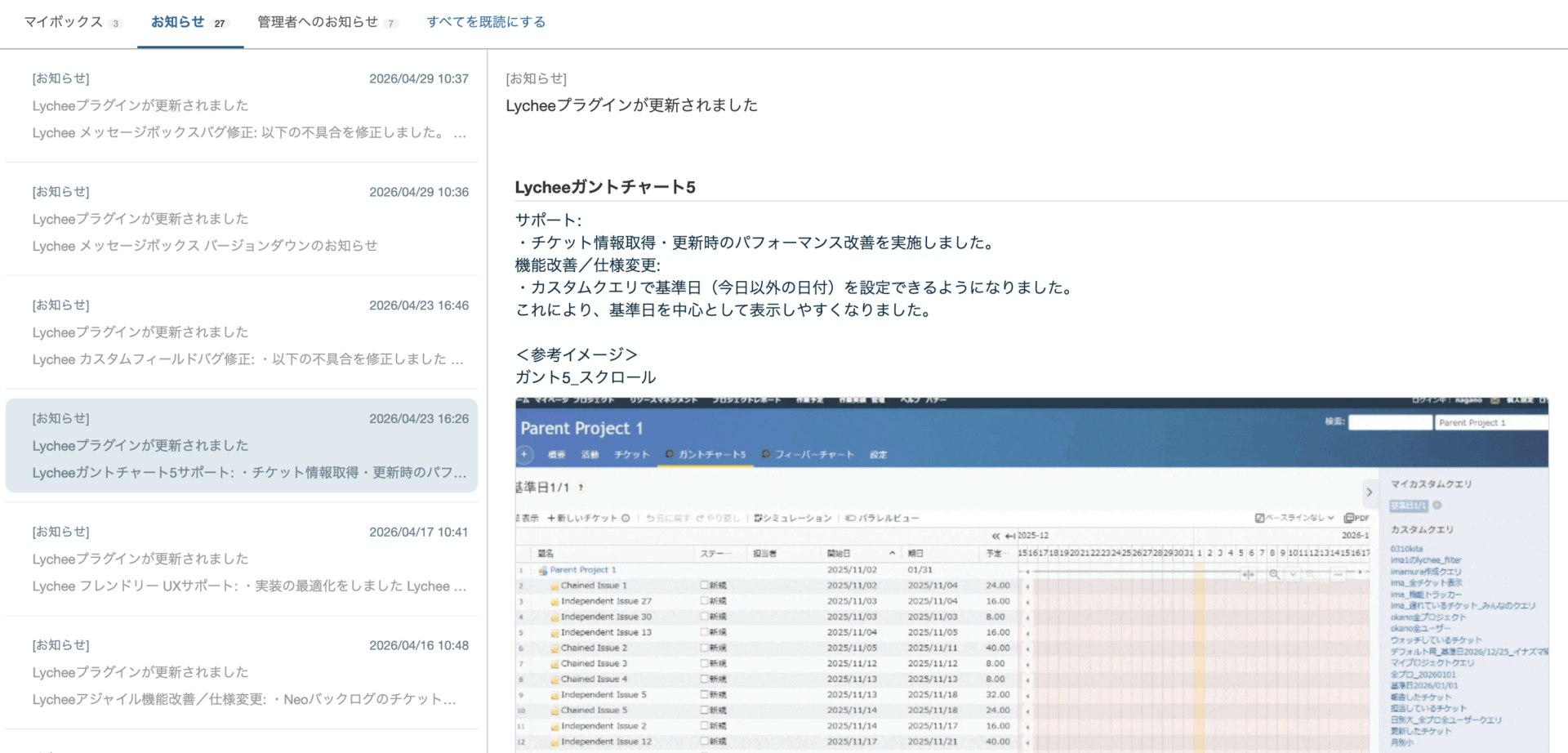Click the date 2026/04/16 10:48
The width and height of the screenshot is (1568, 753).
tap(419, 646)
